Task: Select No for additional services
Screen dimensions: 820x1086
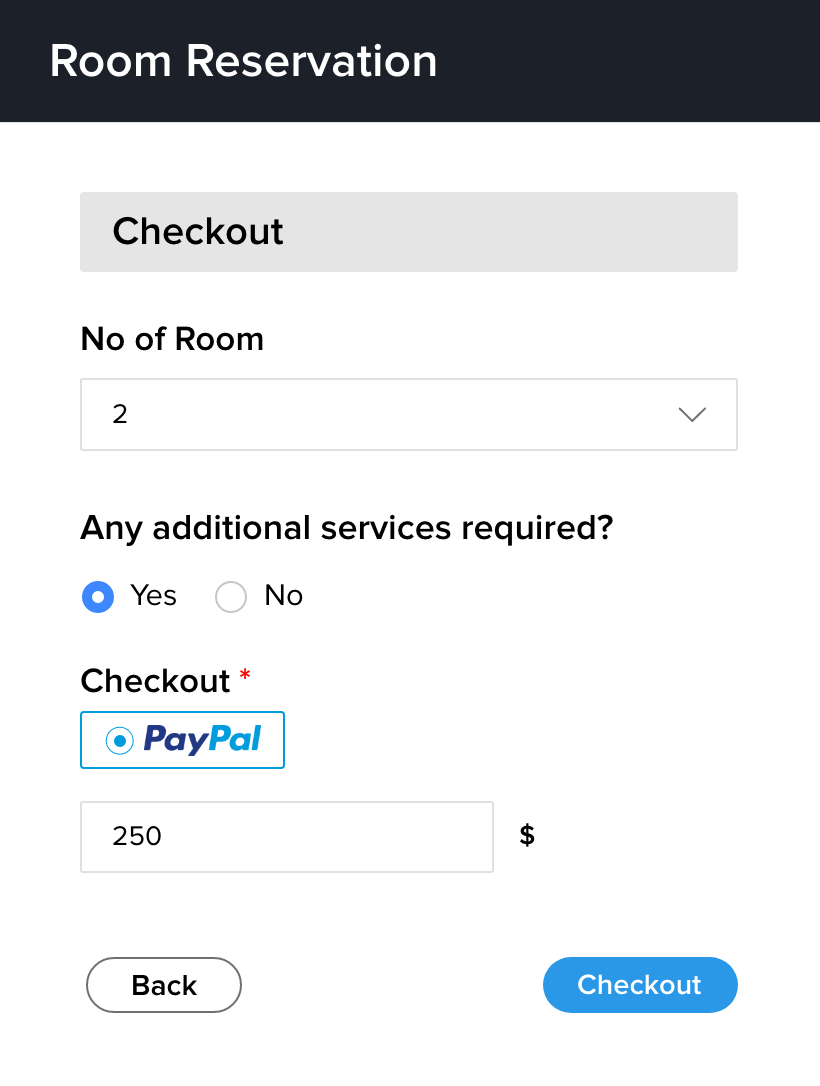Action: pyautogui.click(x=231, y=597)
